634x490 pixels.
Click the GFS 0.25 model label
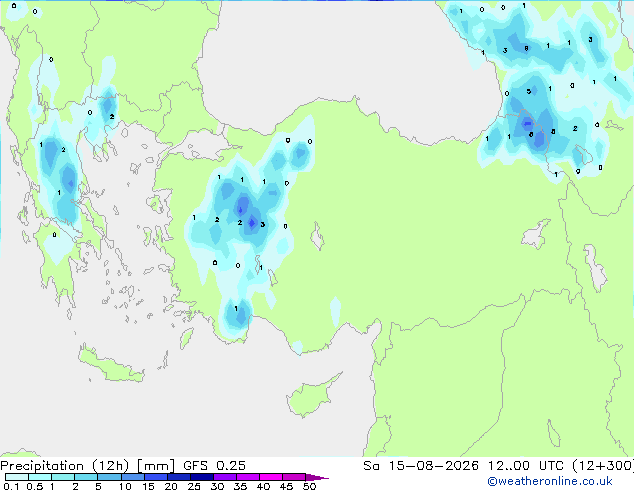coord(214,466)
